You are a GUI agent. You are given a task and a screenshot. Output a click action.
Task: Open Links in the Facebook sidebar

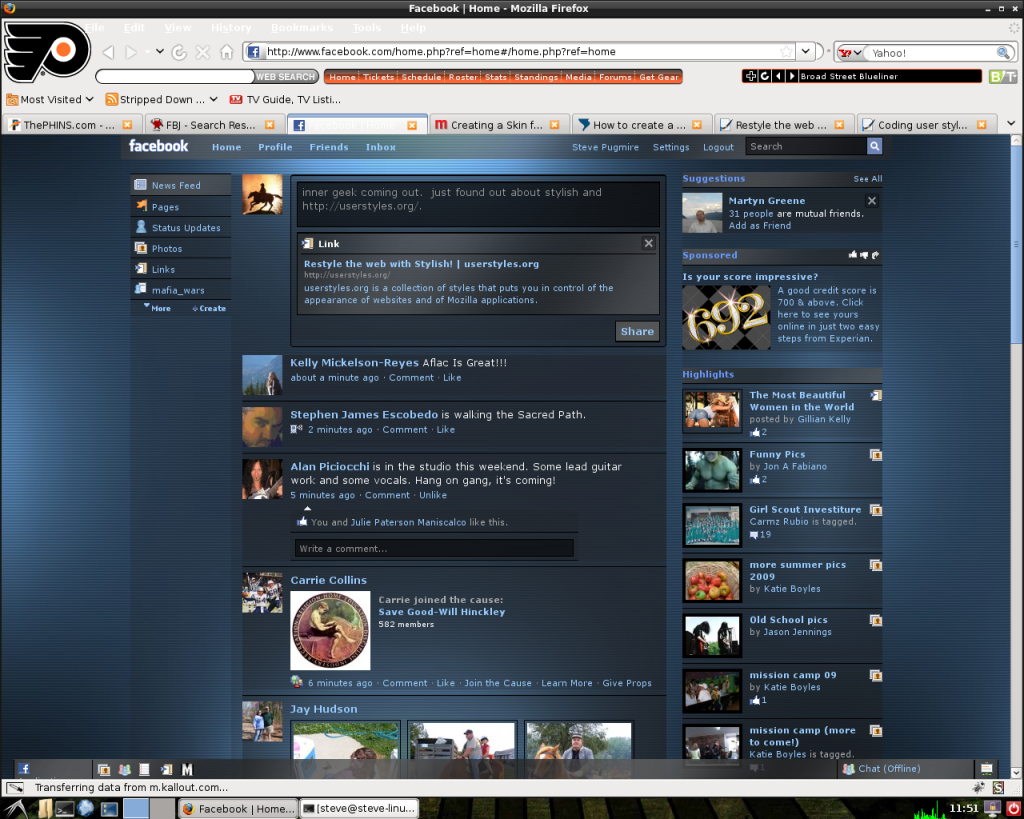click(181, 269)
